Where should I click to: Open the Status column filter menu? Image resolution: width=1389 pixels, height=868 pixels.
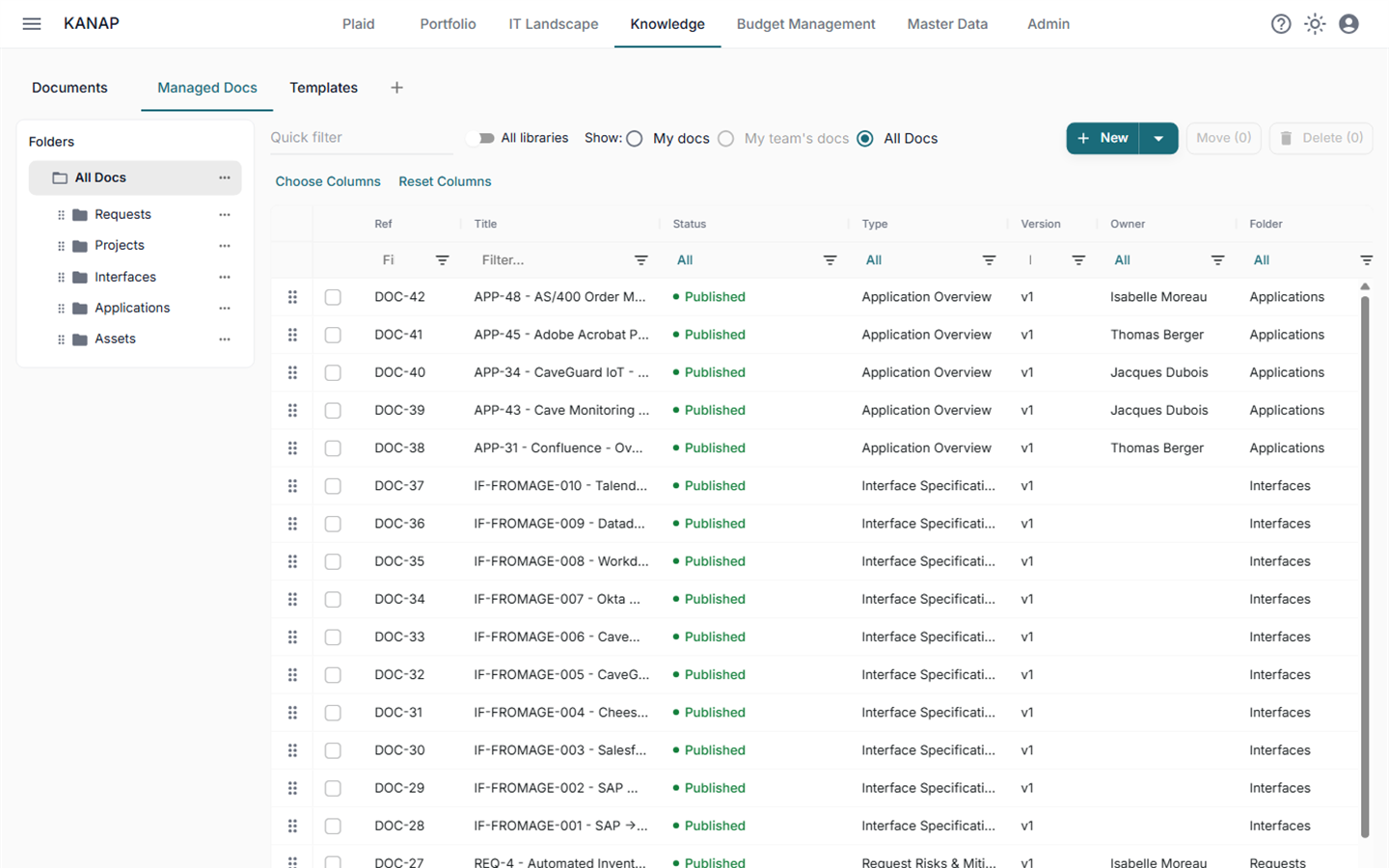click(x=830, y=260)
